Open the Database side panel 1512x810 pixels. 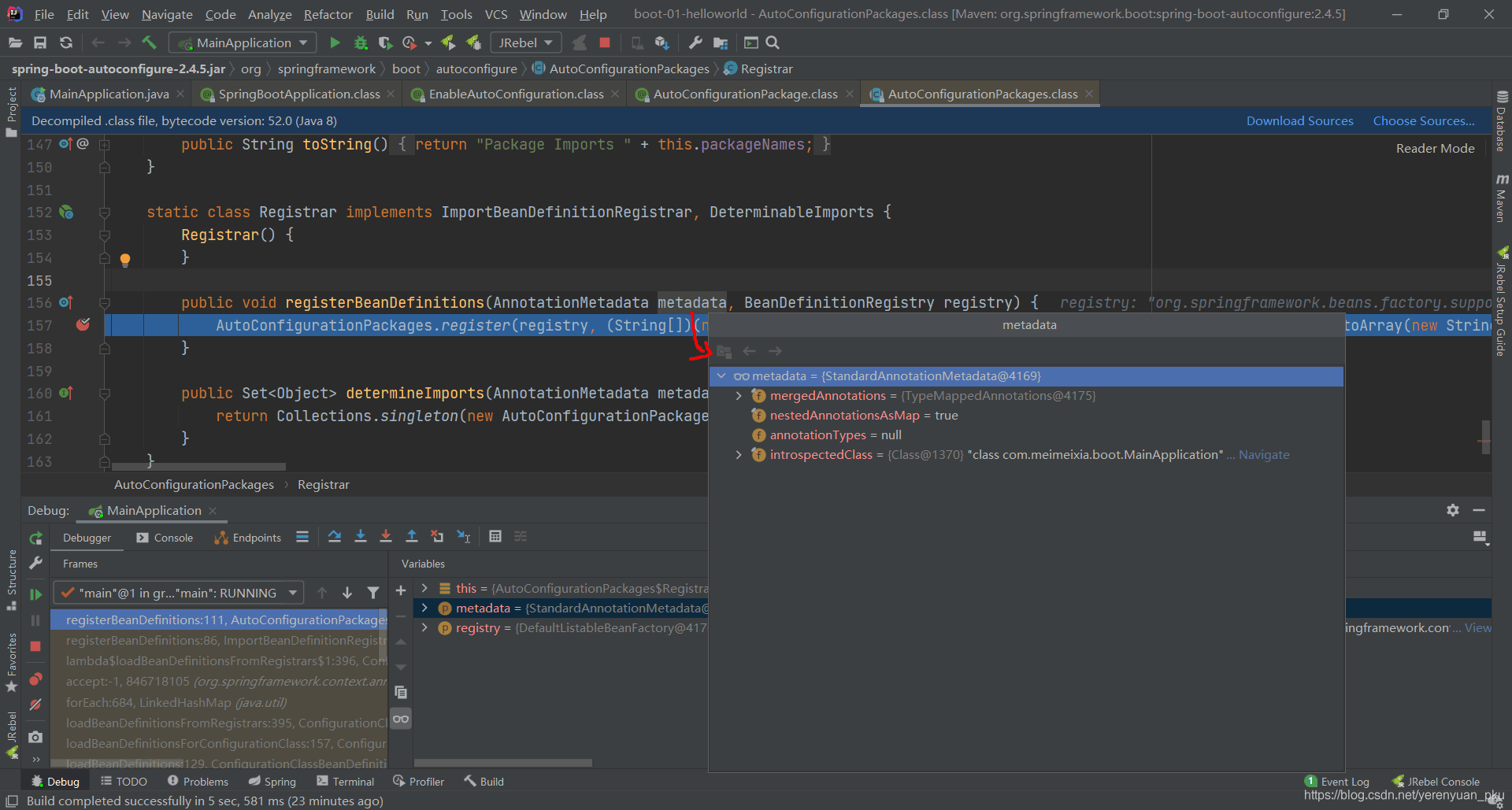pos(1502,121)
